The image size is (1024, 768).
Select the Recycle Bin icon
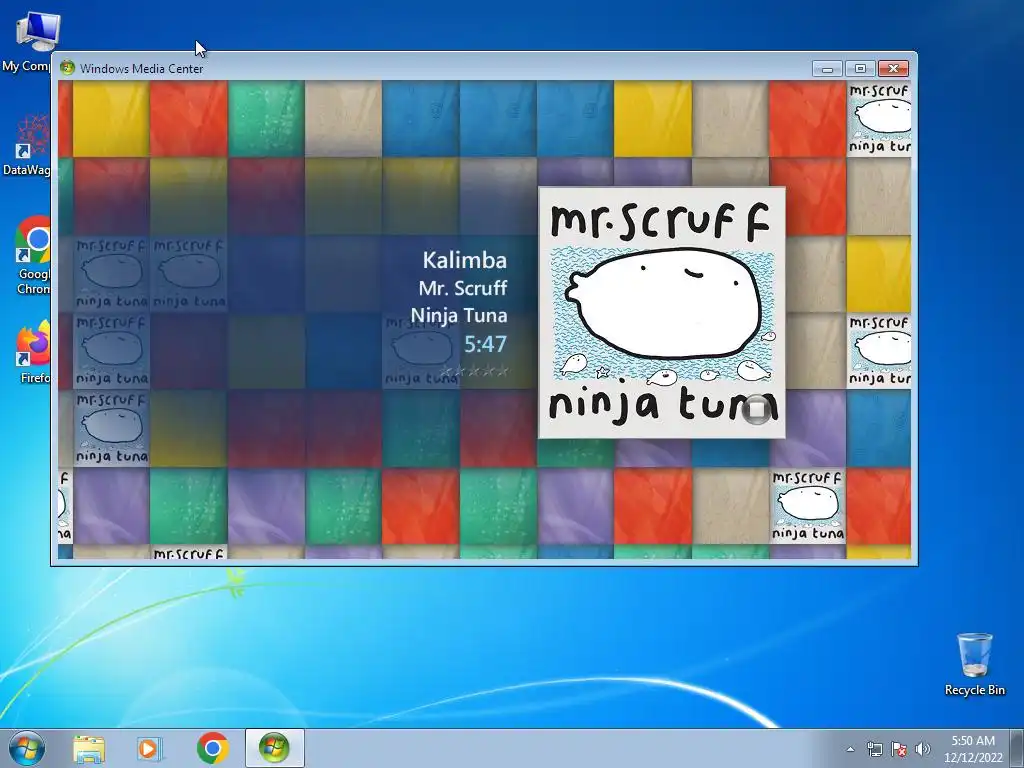[974, 664]
